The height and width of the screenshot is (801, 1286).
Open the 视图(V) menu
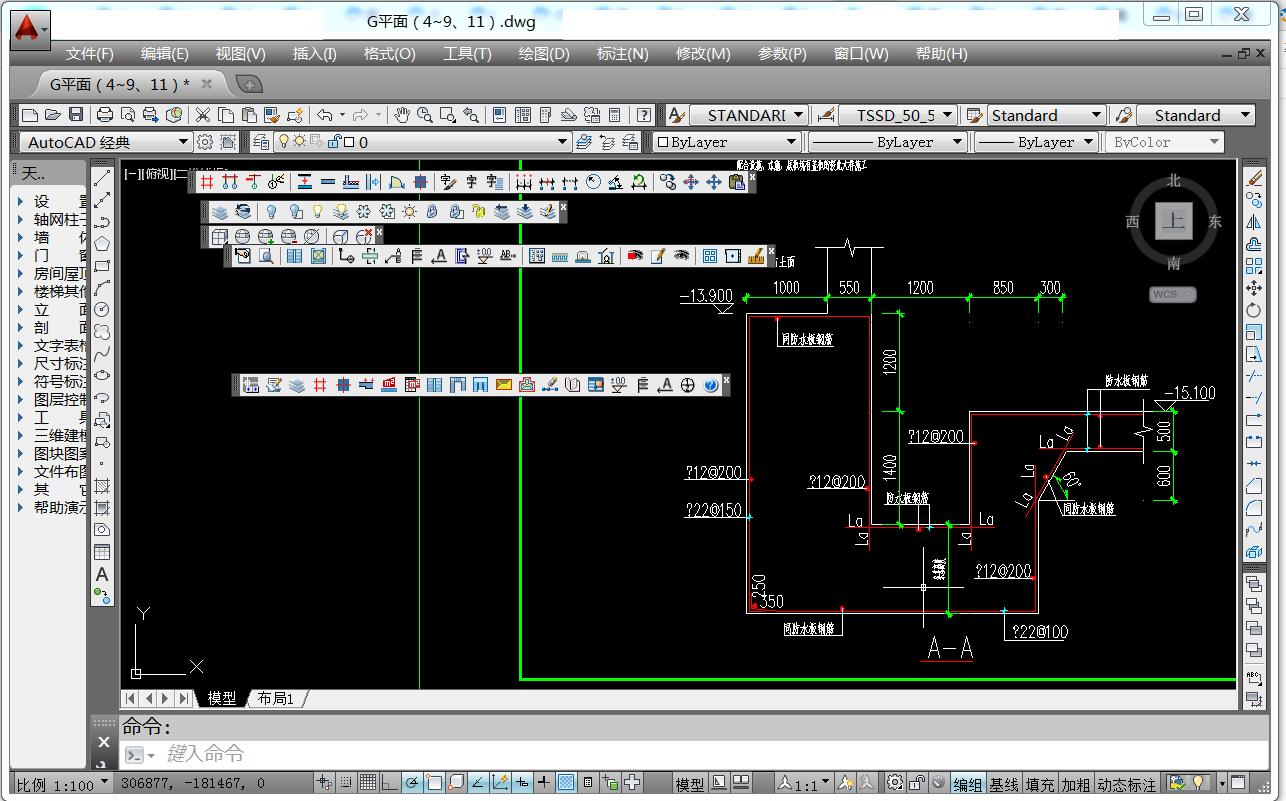click(x=241, y=54)
